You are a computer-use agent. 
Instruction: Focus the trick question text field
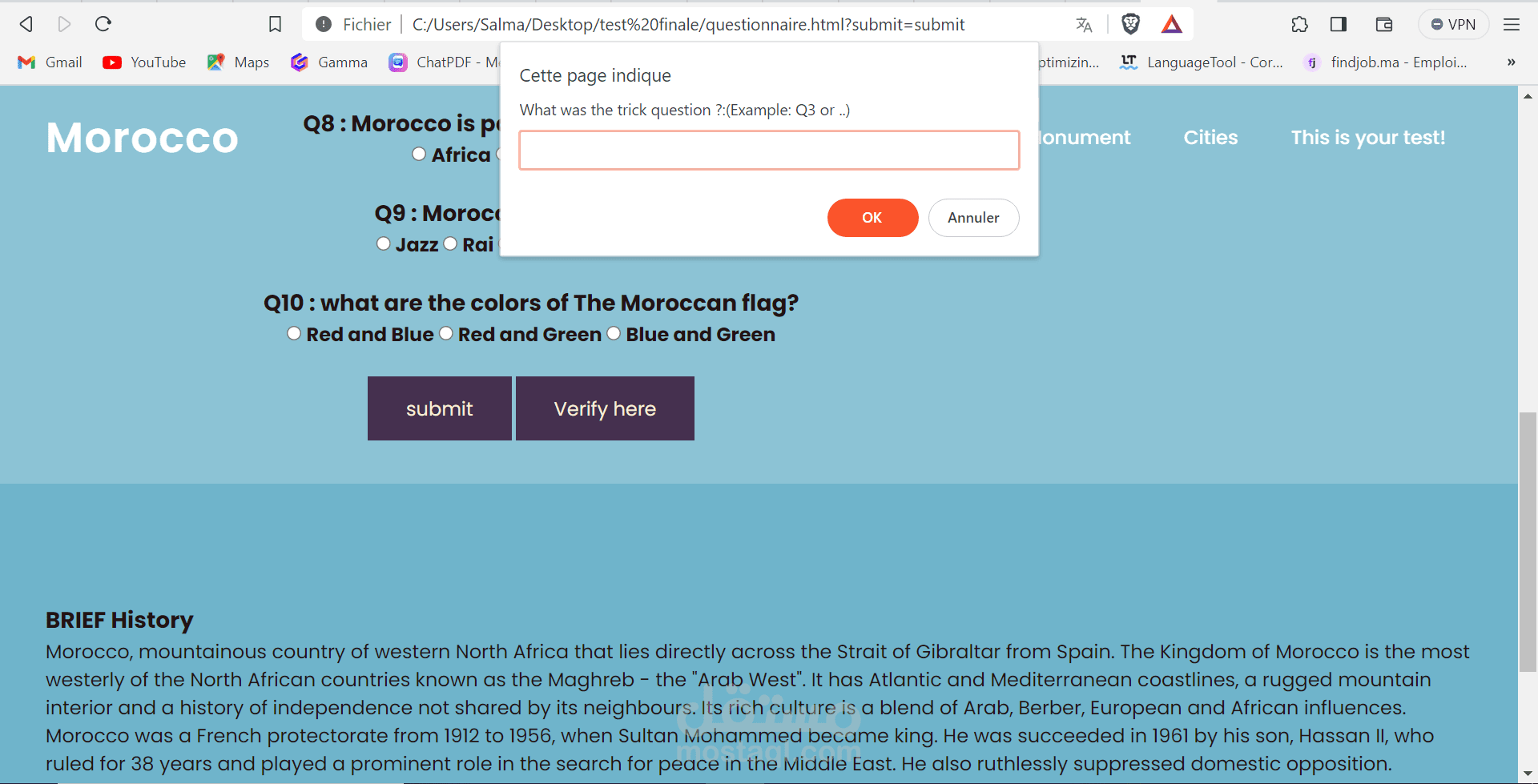769,151
